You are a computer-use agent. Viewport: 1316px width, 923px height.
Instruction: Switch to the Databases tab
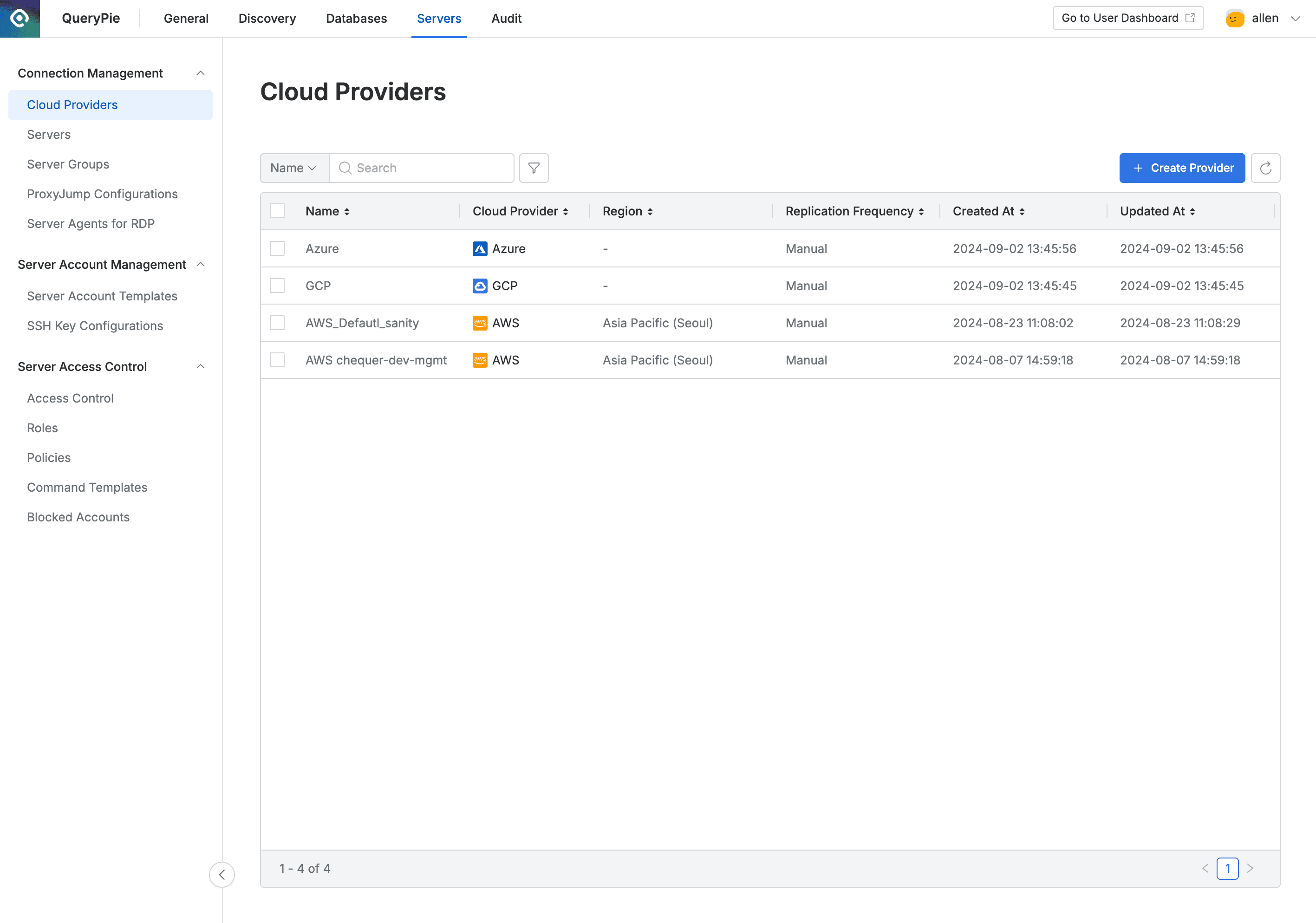[x=356, y=18]
